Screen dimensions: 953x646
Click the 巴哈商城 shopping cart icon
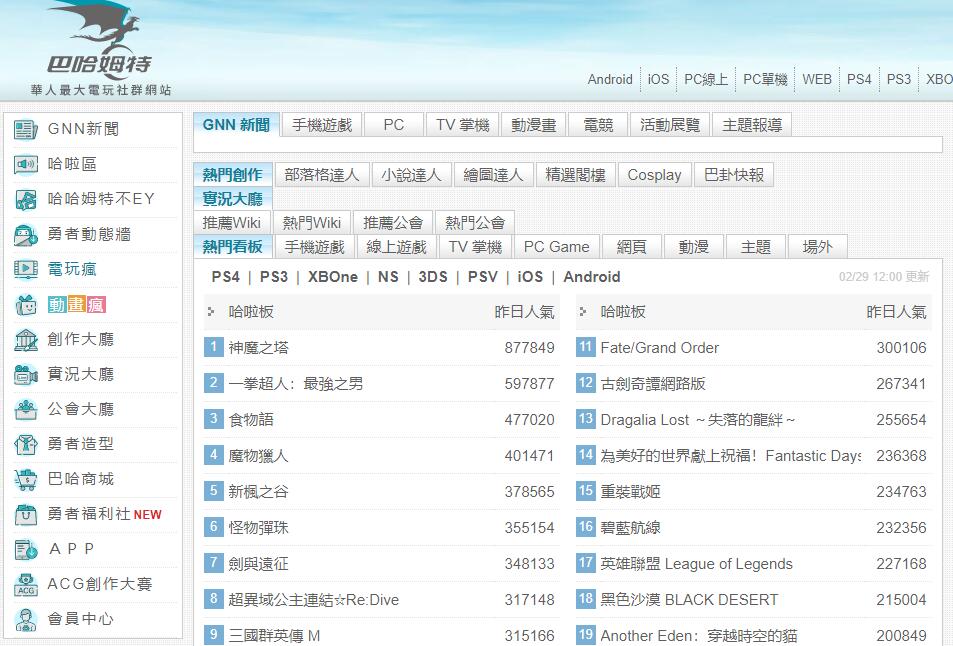(26, 479)
